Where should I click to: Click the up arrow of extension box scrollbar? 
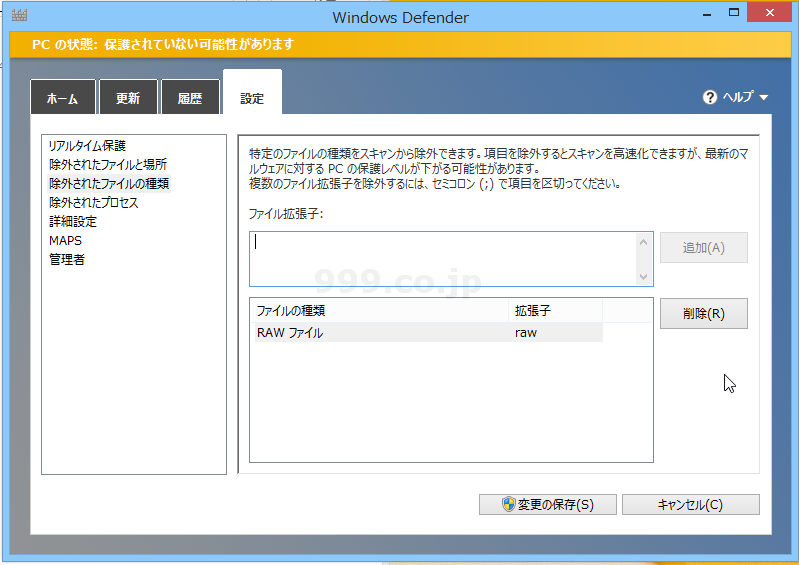tap(643, 242)
